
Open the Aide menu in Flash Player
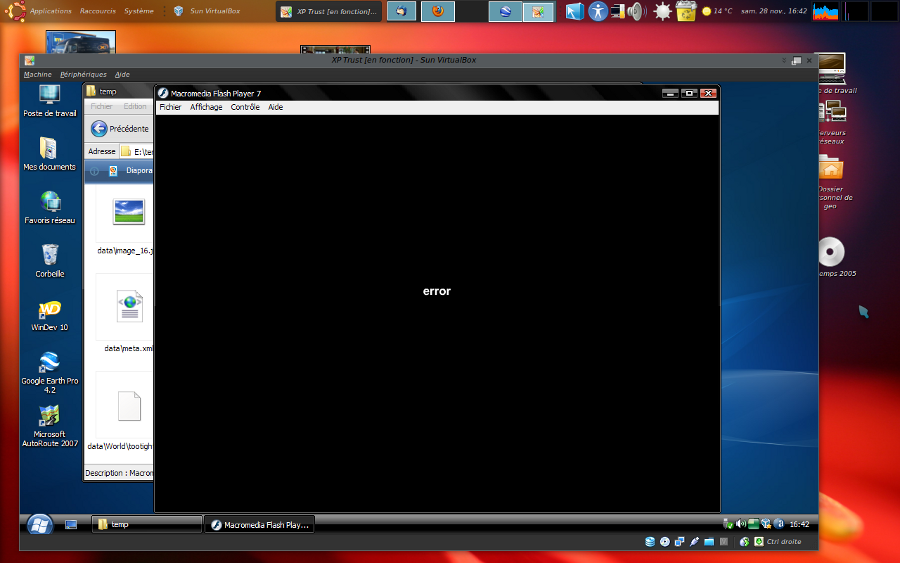(275, 107)
